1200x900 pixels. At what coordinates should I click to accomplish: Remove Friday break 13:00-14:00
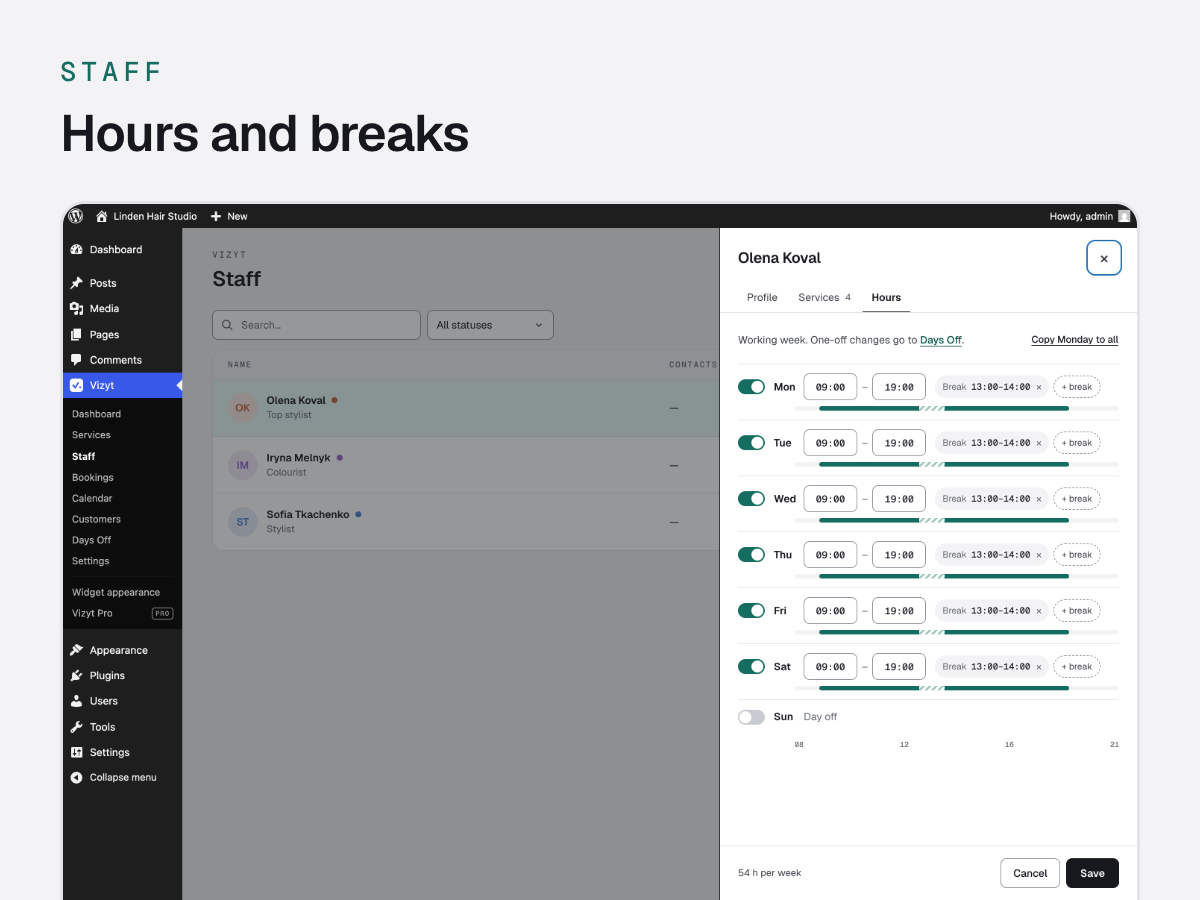1038,611
